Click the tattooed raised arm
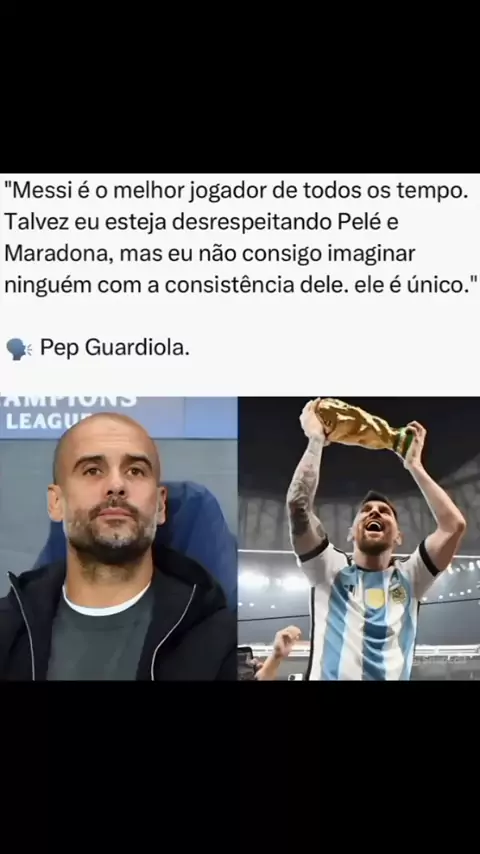 [305, 490]
